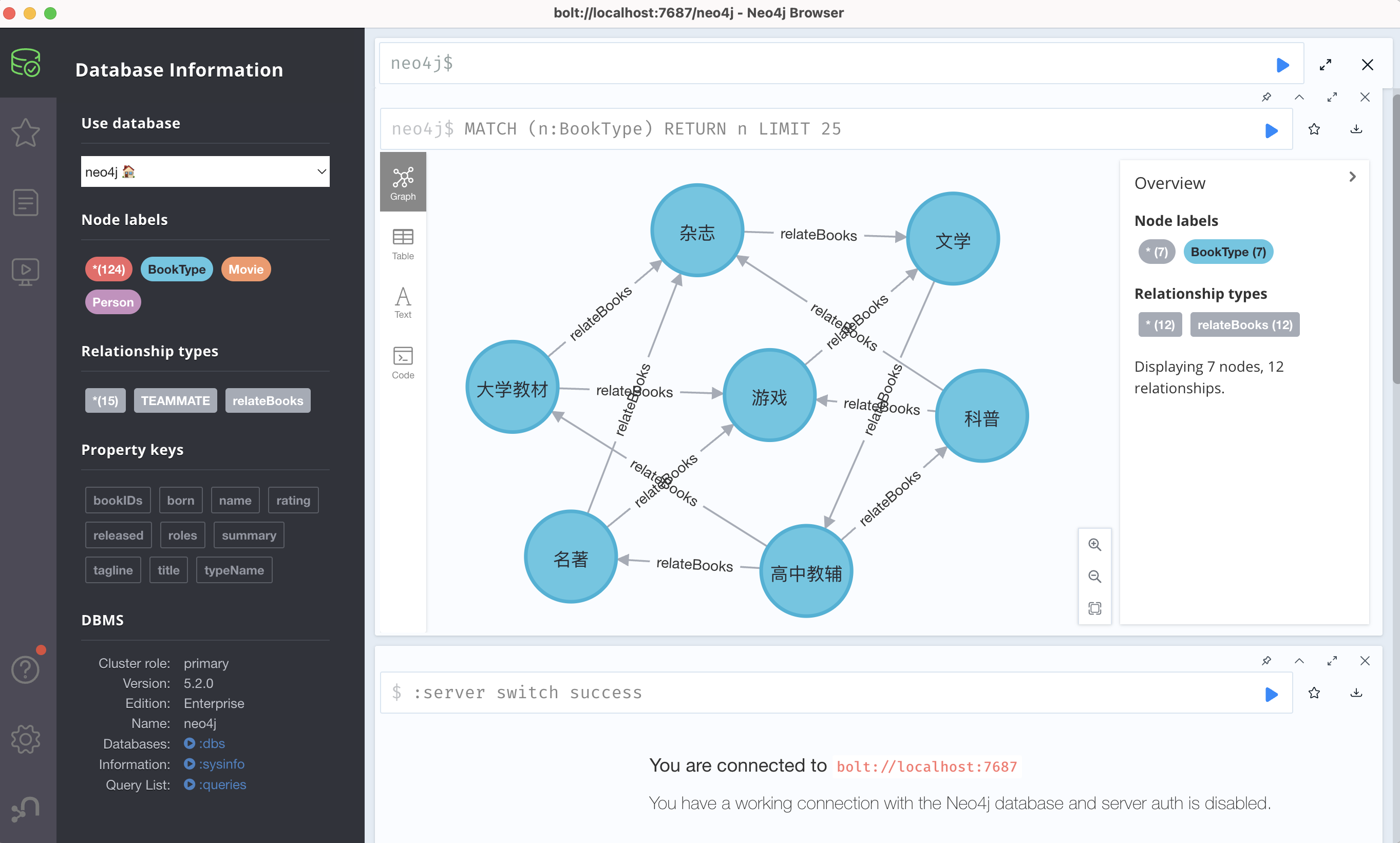The width and height of the screenshot is (1400, 843).
Task: Select the 大学教材 graph node
Action: tap(513, 388)
